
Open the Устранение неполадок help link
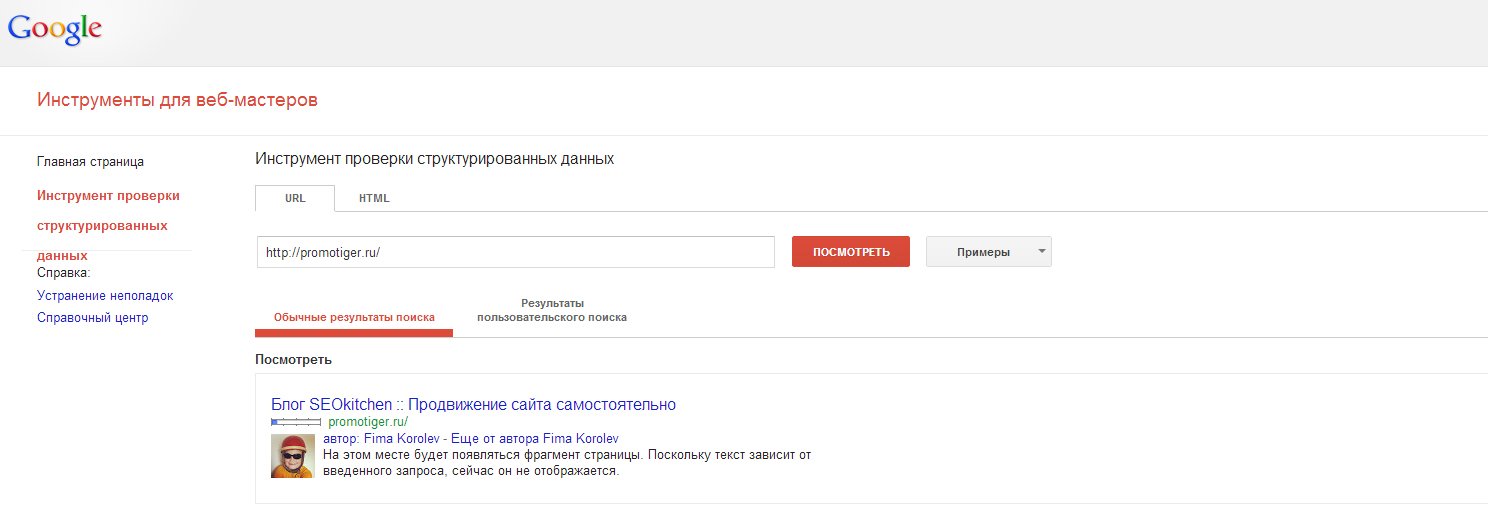tap(105, 296)
